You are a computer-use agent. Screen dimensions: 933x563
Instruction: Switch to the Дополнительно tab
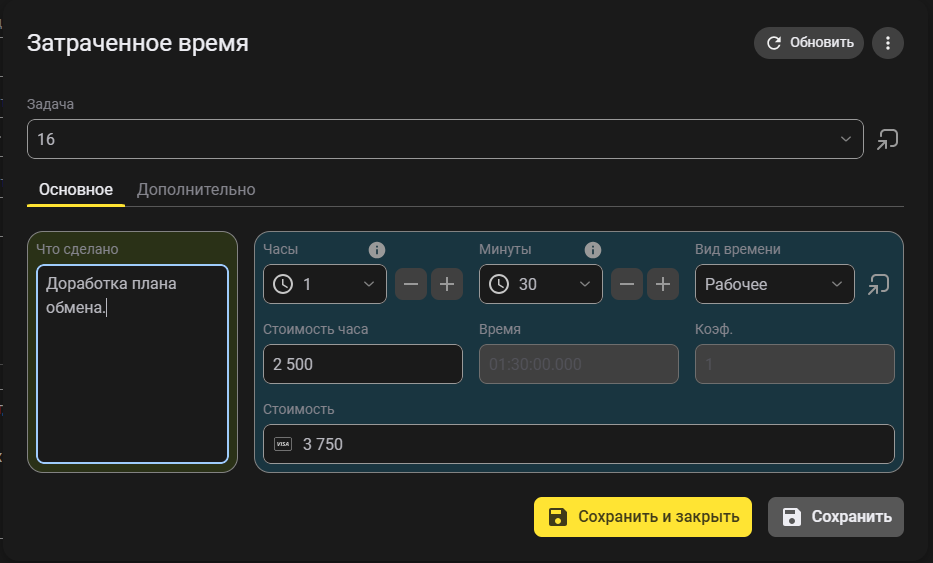[x=196, y=190]
